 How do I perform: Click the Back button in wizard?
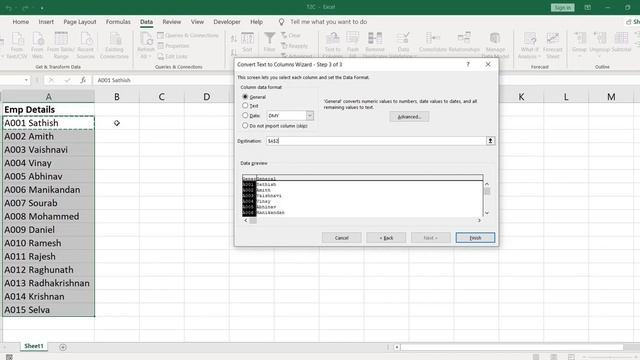pos(386,238)
